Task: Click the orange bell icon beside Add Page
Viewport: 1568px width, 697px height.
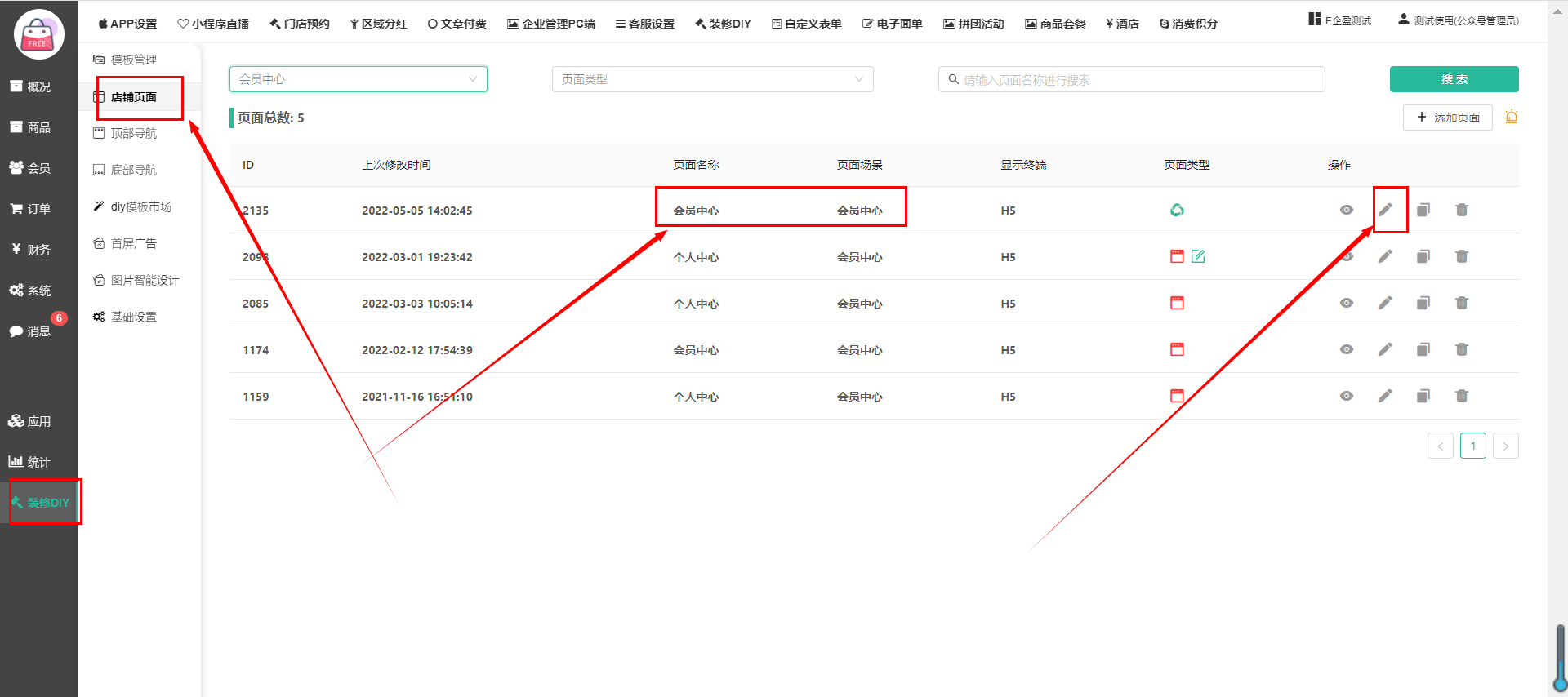Action: point(1512,117)
